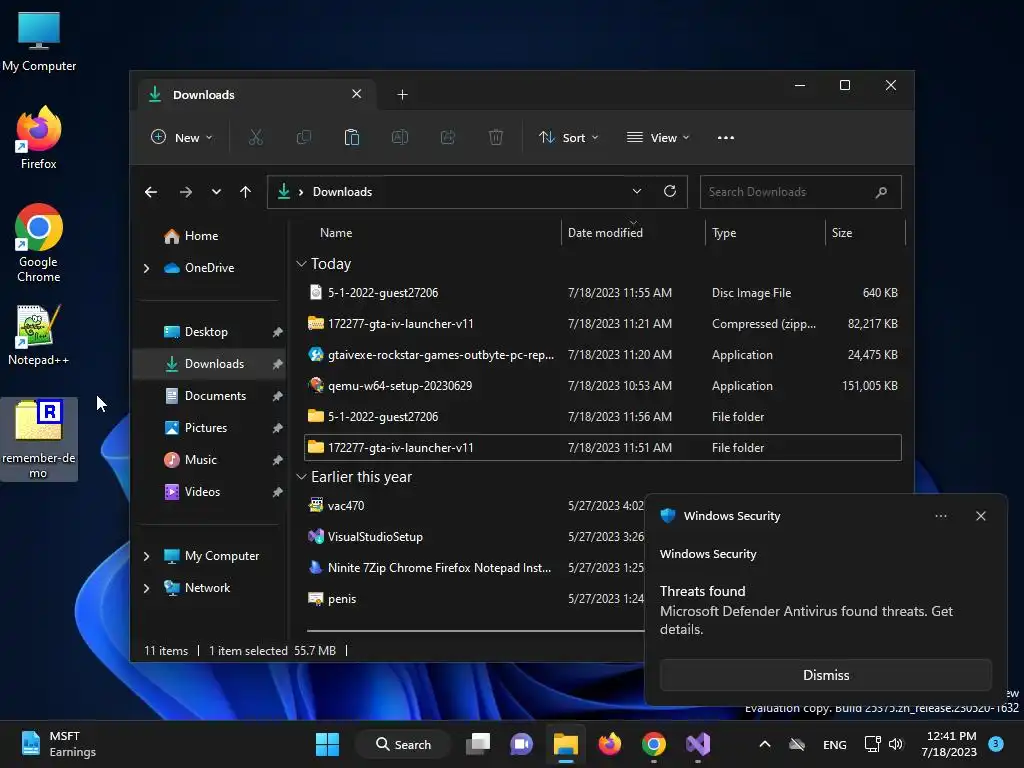Open Visual Studio from taskbar
This screenshot has height=768, width=1024.
pyautogui.click(x=697, y=744)
